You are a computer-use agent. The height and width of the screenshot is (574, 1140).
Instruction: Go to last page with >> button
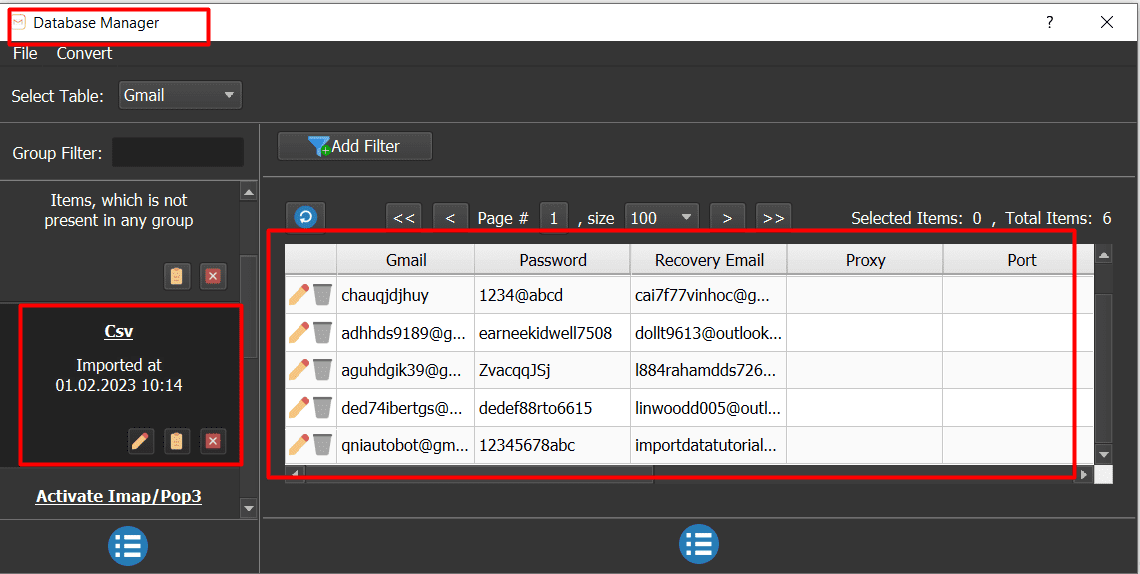click(774, 218)
